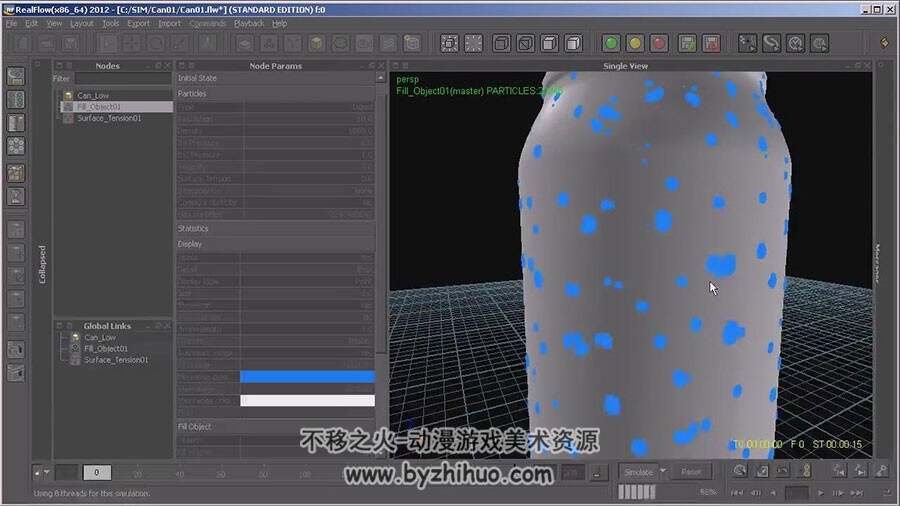Viewport: 900px width, 506px height.
Task: Click the globe script icon in toolbar
Action: coord(819,43)
